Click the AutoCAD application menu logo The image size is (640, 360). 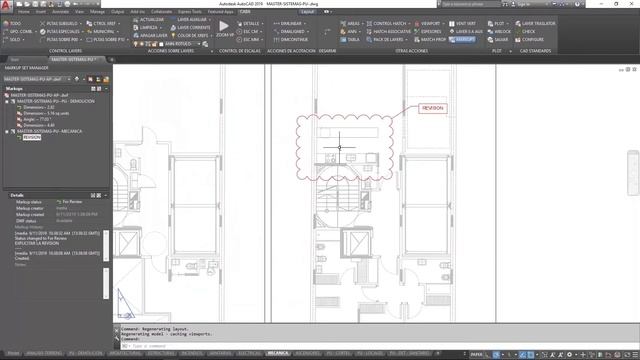click(6, 5)
